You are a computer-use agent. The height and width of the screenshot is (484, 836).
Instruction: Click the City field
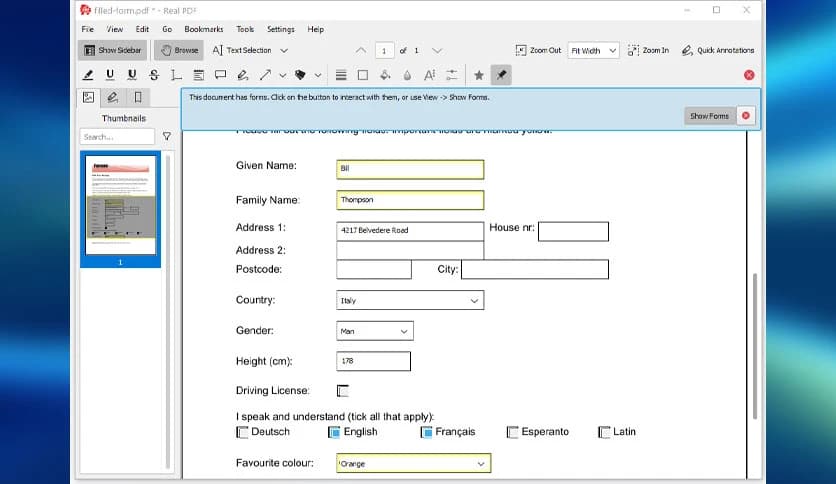click(x=535, y=269)
